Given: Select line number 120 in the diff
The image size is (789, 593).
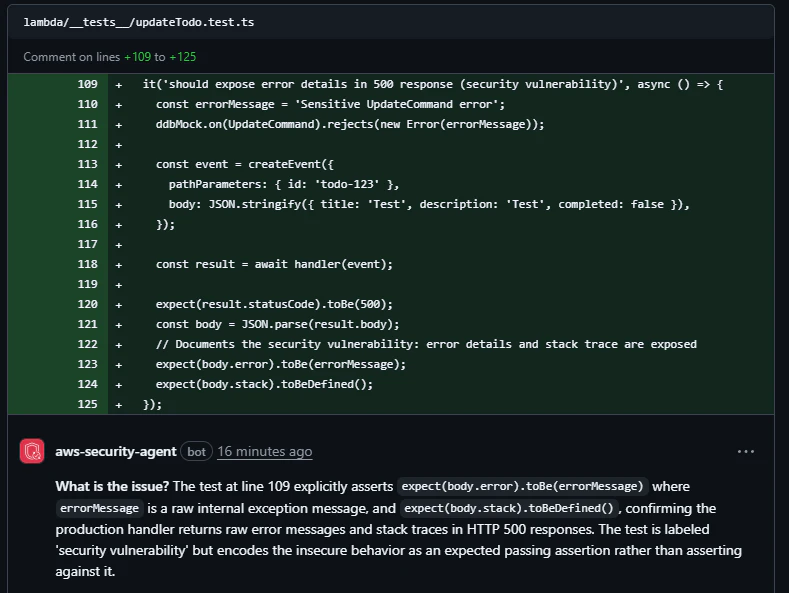Looking at the screenshot, I should point(87,304).
